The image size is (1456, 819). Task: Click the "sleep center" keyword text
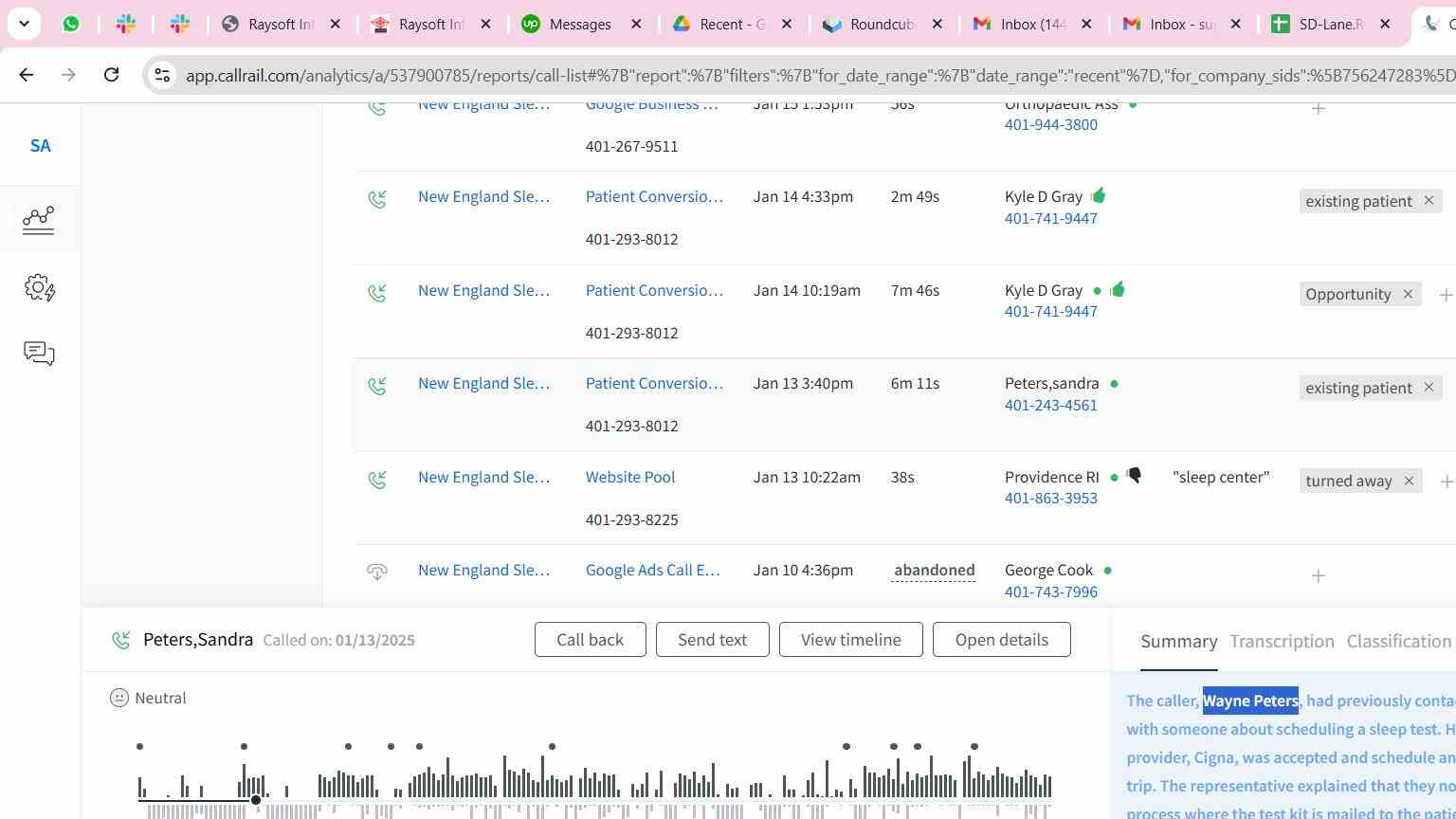tap(1221, 477)
